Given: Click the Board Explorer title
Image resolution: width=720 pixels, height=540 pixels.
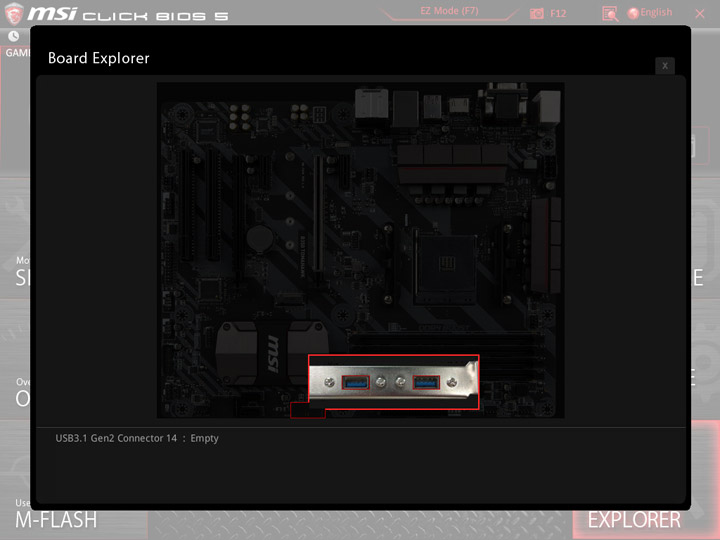Looking at the screenshot, I should point(99,58).
